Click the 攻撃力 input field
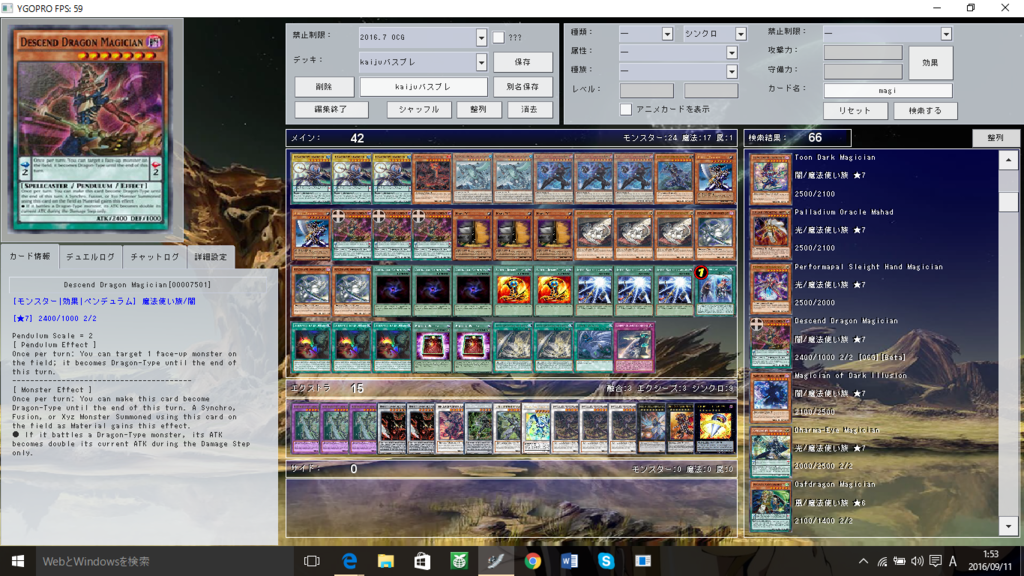This screenshot has height=576, width=1024. point(863,52)
